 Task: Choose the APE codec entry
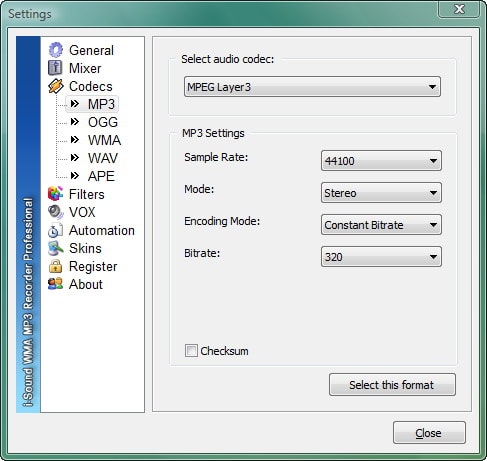coord(101,176)
